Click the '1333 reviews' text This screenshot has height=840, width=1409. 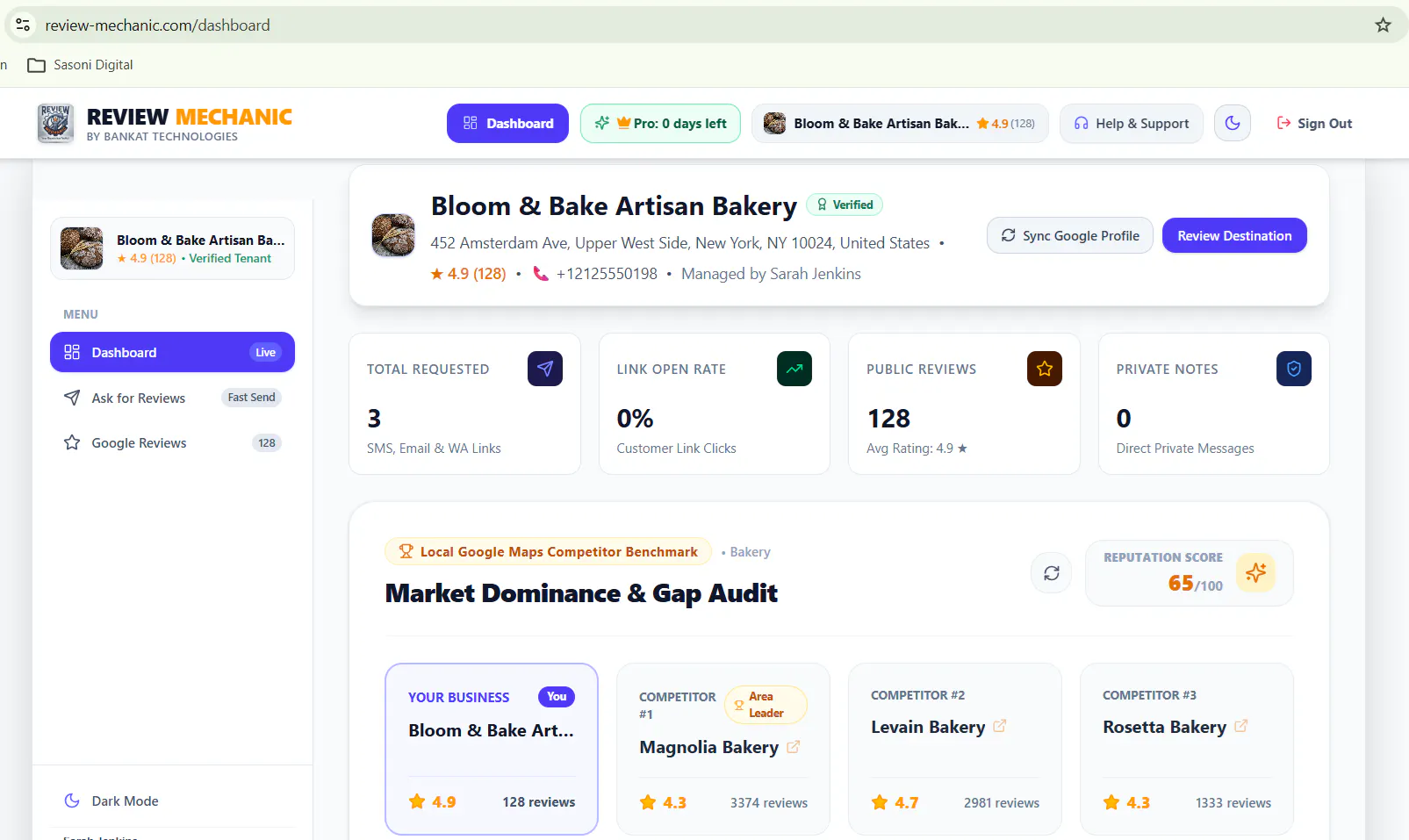point(1233,802)
